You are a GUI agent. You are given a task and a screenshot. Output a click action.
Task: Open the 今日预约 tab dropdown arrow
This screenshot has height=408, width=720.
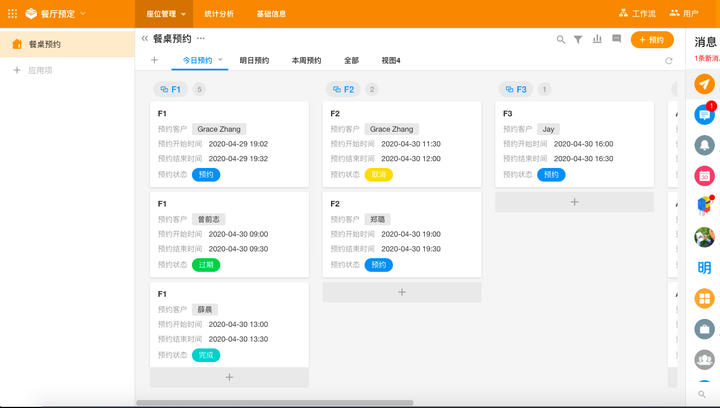click(x=220, y=60)
